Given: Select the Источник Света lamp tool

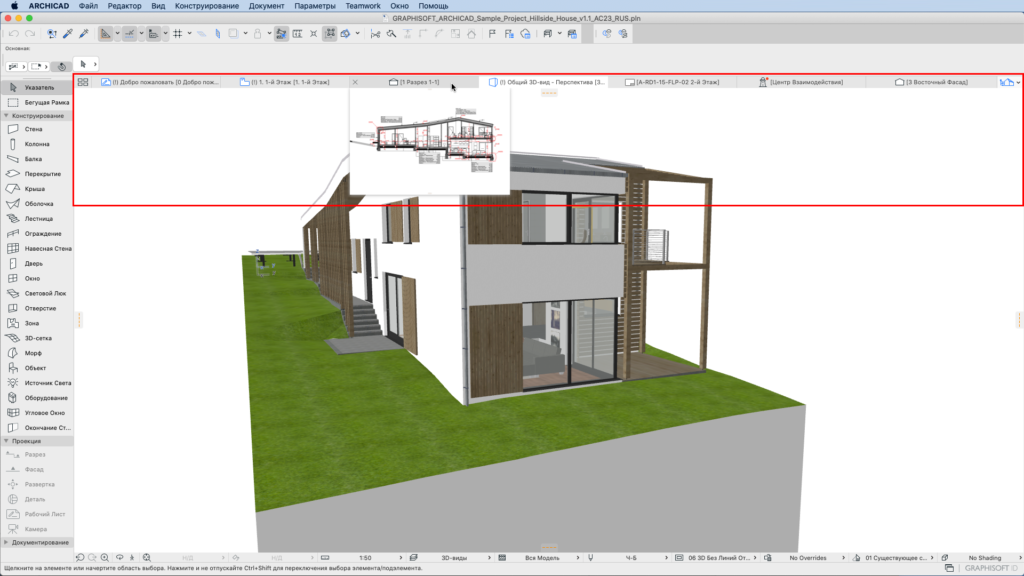Looking at the screenshot, I should point(47,383).
